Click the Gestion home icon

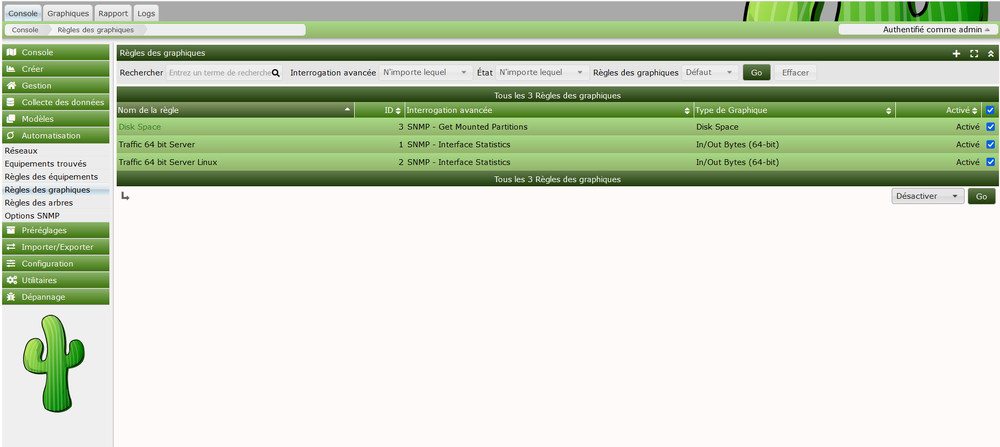pyautogui.click(x=11, y=85)
